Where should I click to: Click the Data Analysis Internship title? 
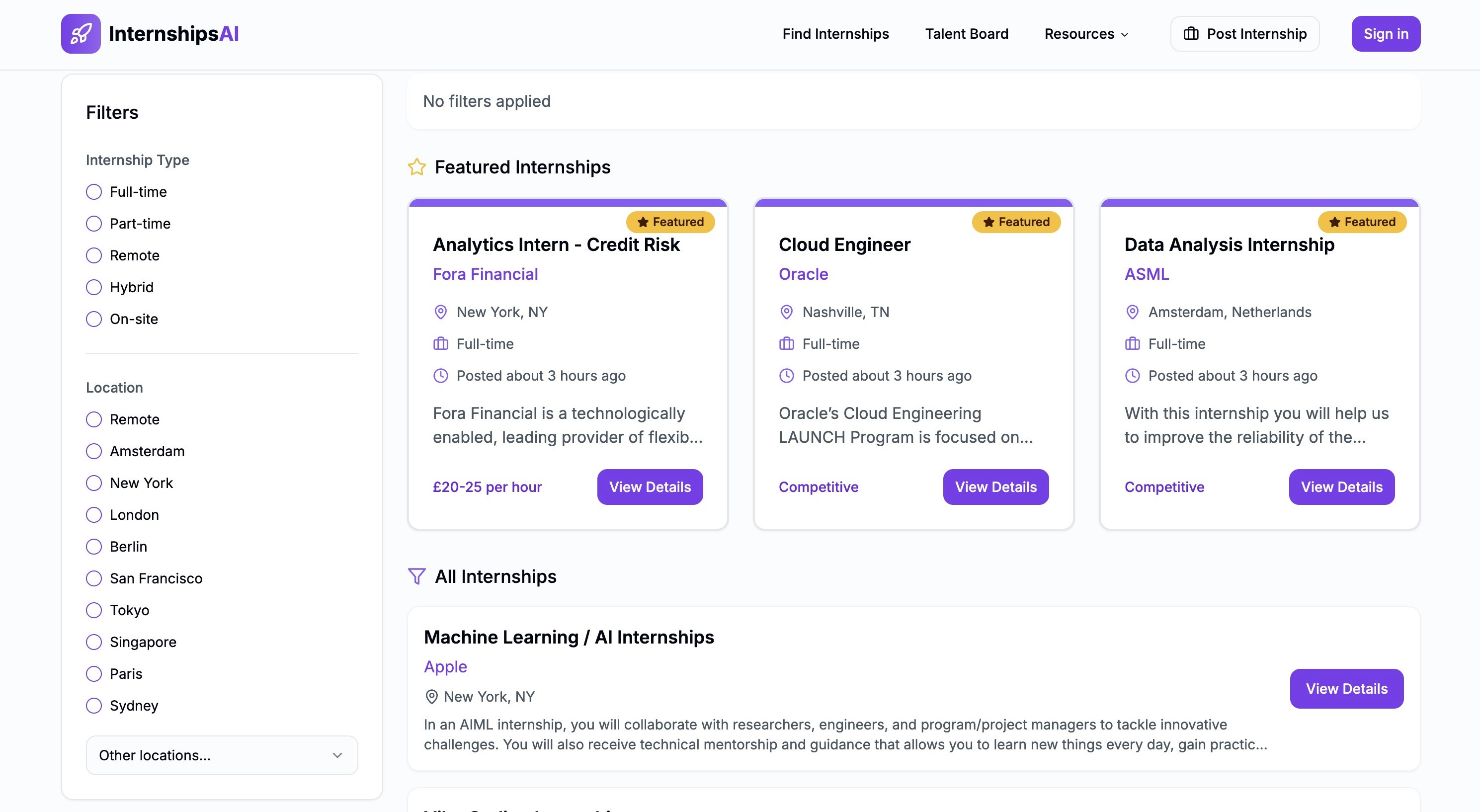pos(1229,245)
